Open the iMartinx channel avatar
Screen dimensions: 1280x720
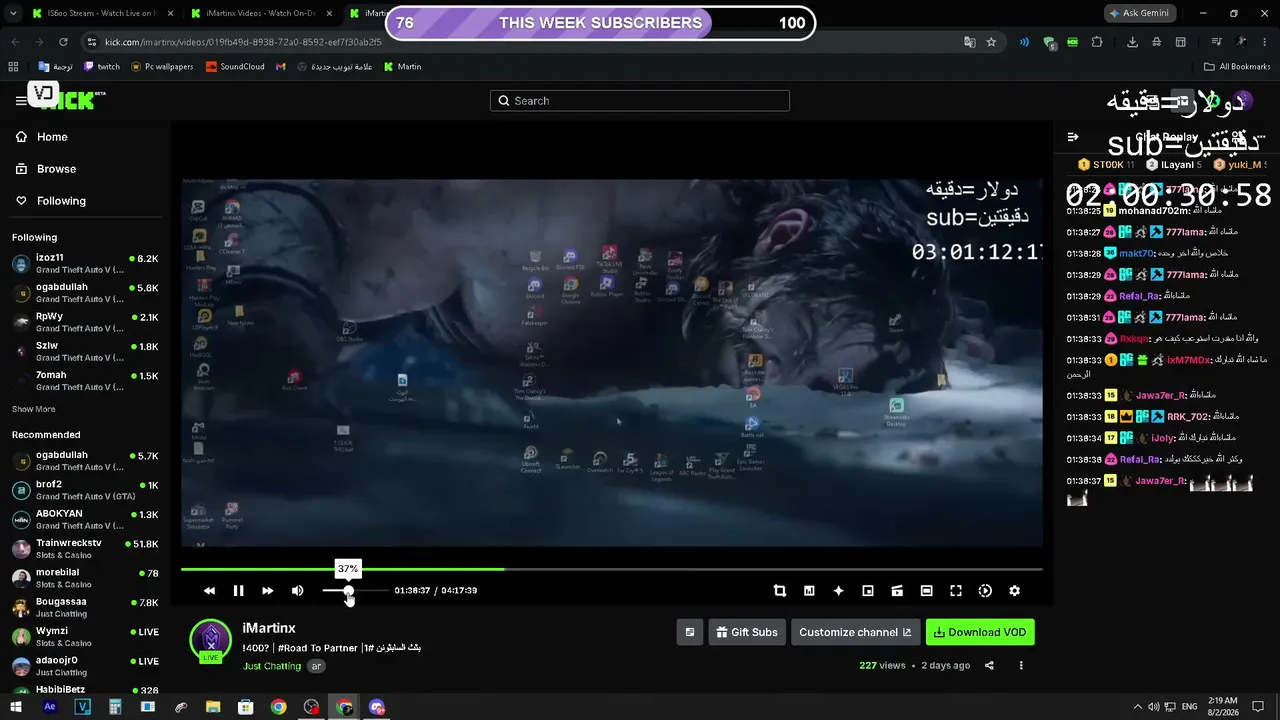210,641
